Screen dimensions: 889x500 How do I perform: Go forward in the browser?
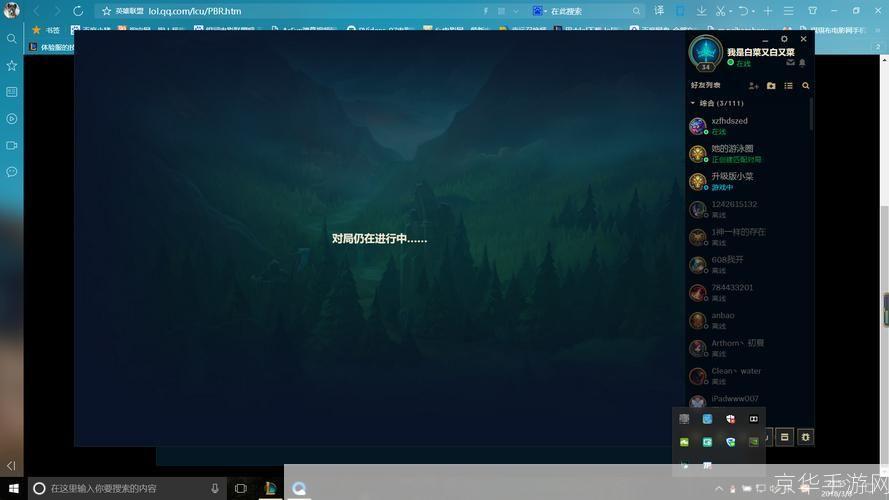tap(57, 11)
